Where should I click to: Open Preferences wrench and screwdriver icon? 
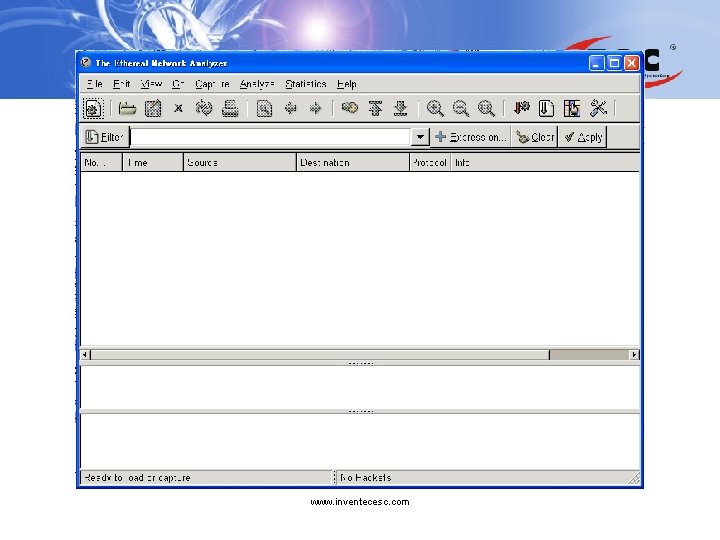point(598,108)
